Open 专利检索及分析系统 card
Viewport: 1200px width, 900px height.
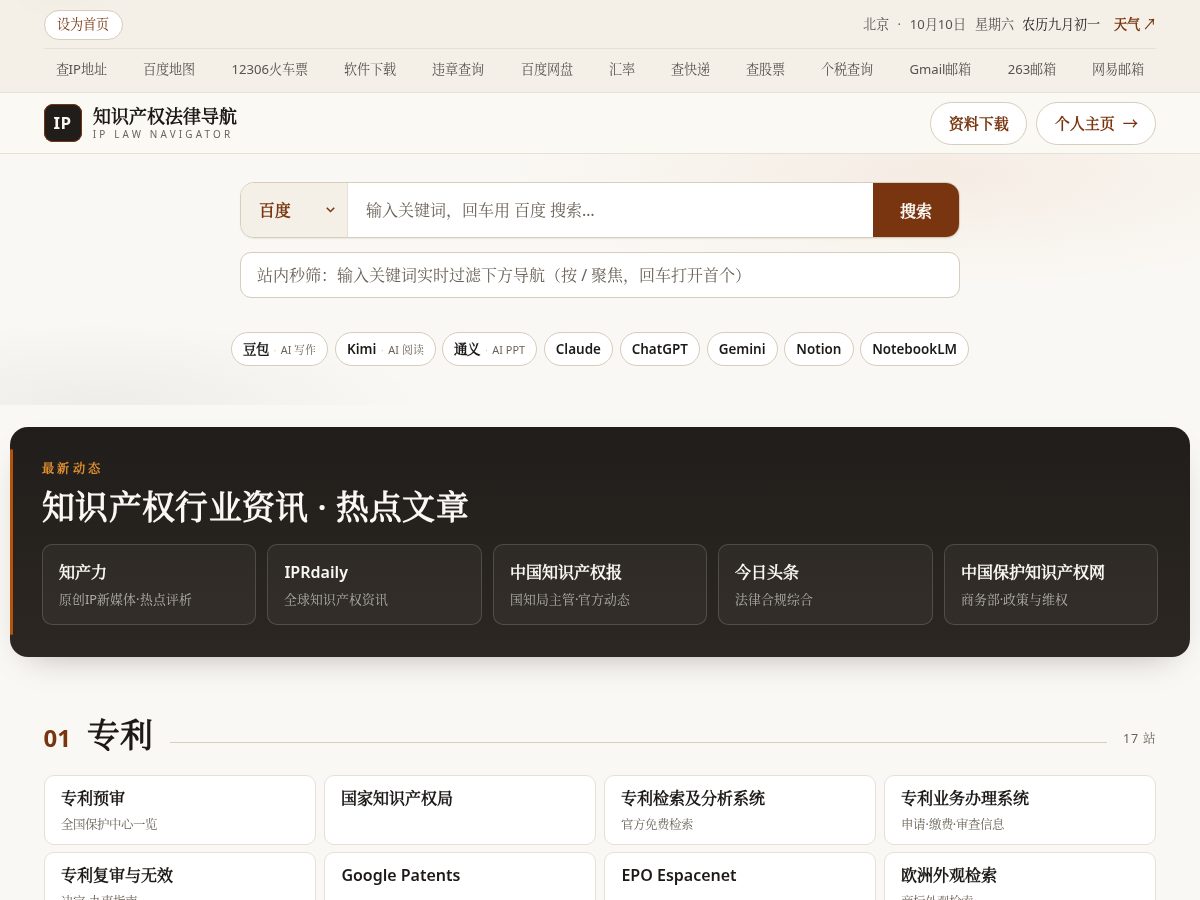[740, 810]
